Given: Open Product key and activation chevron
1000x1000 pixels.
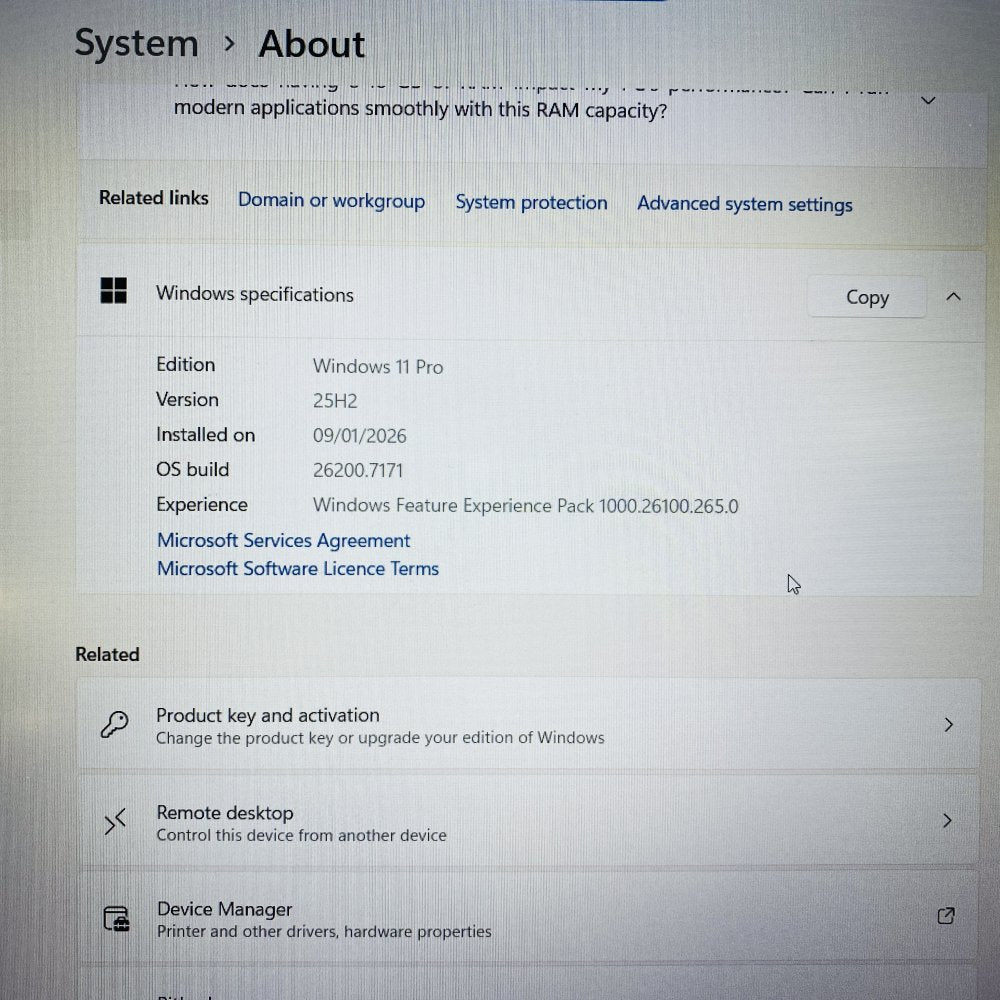Looking at the screenshot, I should (948, 724).
